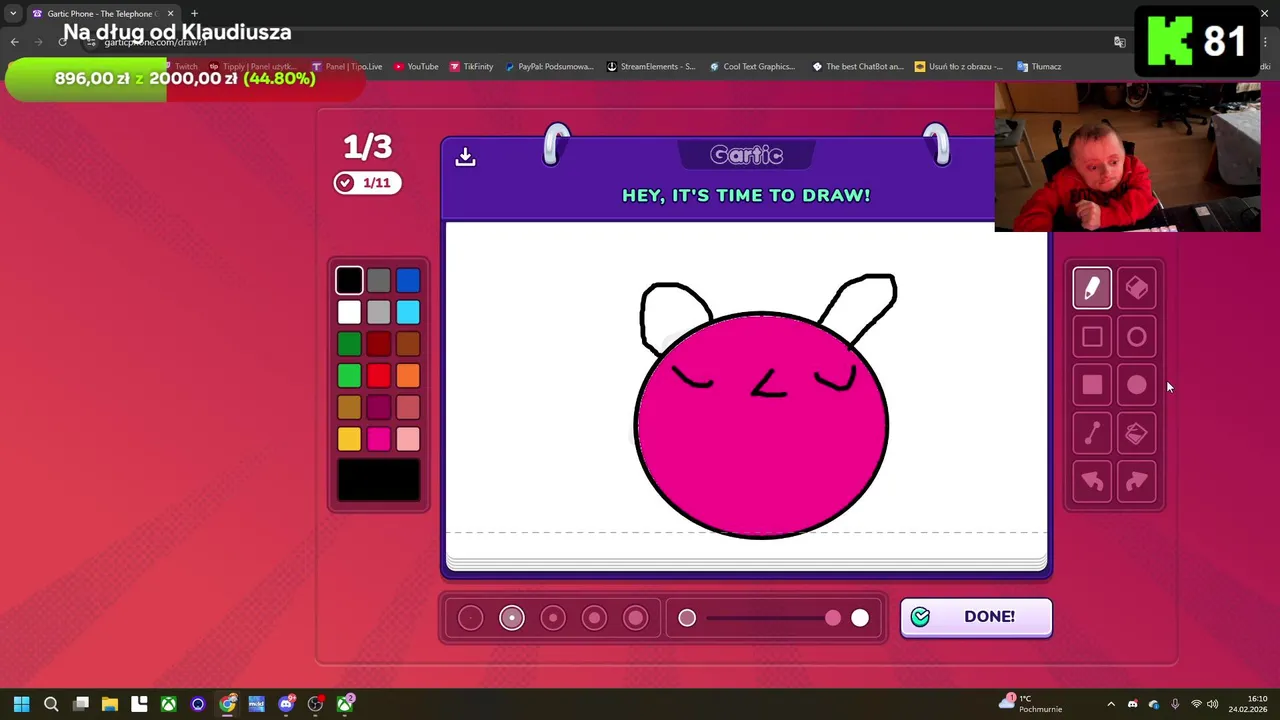Undo the last drawing stroke

click(1092, 482)
